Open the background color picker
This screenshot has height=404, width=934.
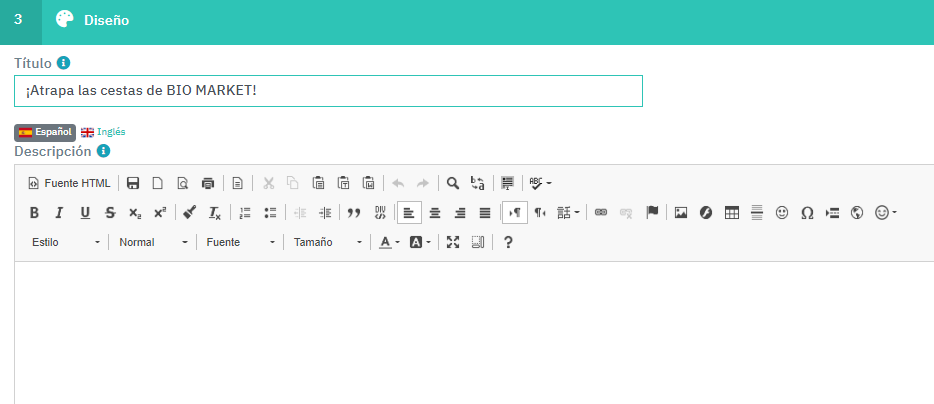click(420, 243)
